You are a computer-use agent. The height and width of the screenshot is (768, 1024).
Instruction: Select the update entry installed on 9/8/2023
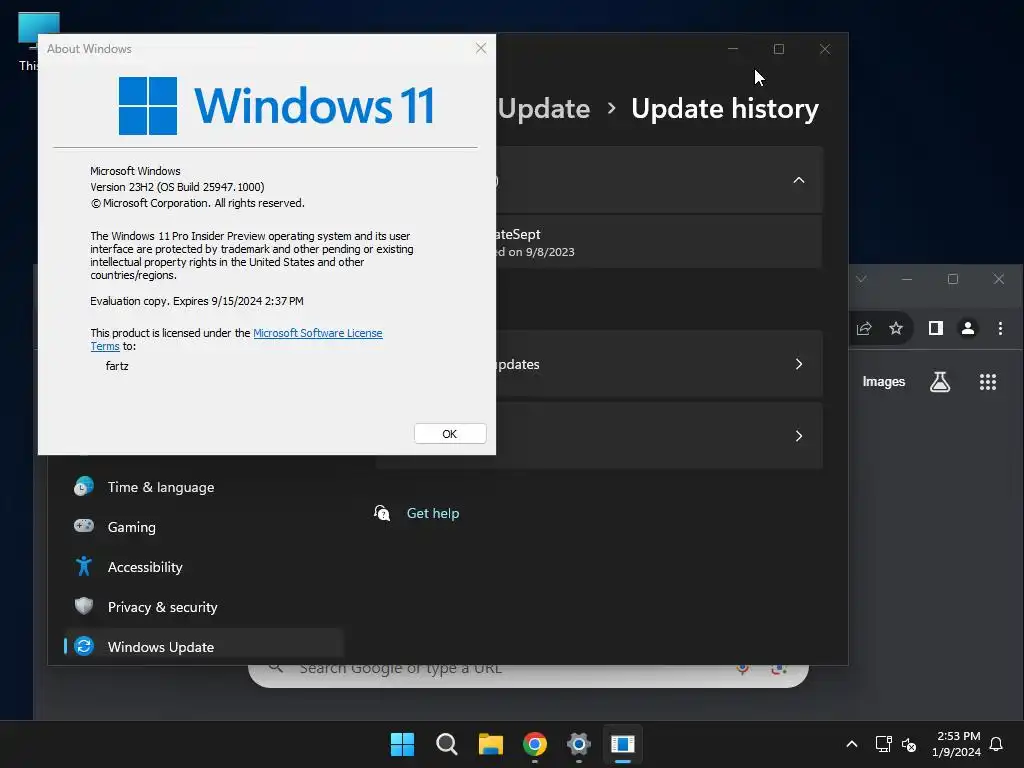click(658, 242)
